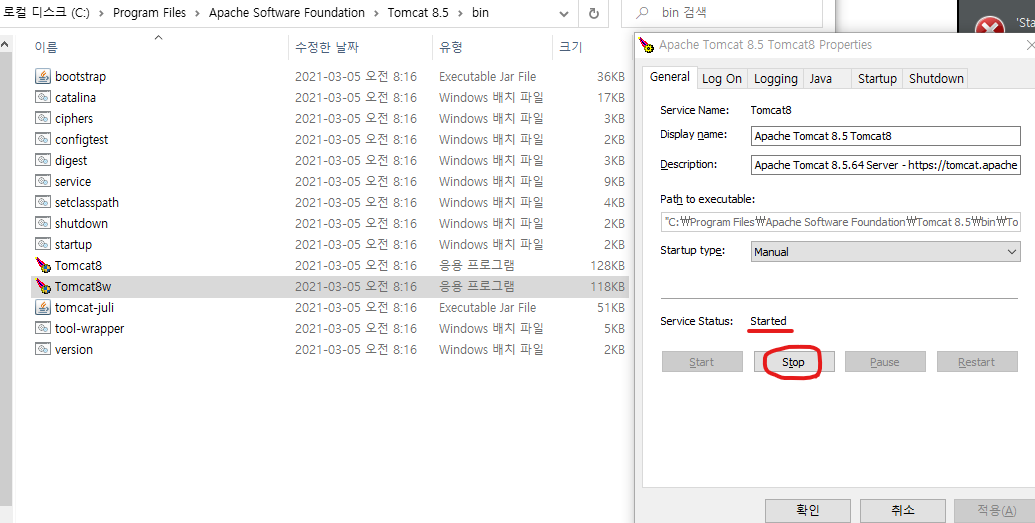Open the Startup type dropdown
Image resolution: width=1035 pixels, height=523 pixels.
click(x=1012, y=252)
